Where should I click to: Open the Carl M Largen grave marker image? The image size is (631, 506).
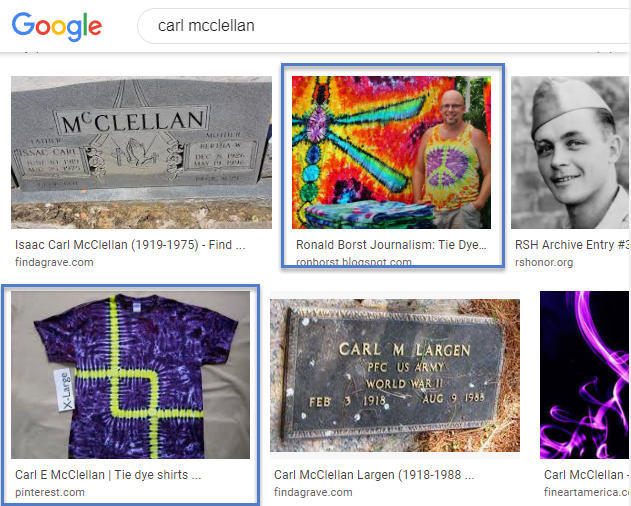point(395,375)
